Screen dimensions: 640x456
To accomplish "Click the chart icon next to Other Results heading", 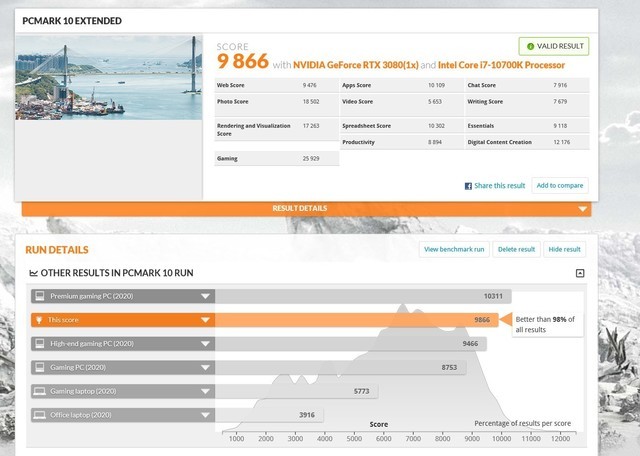I will pyautogui.click(x=33, y=273).
